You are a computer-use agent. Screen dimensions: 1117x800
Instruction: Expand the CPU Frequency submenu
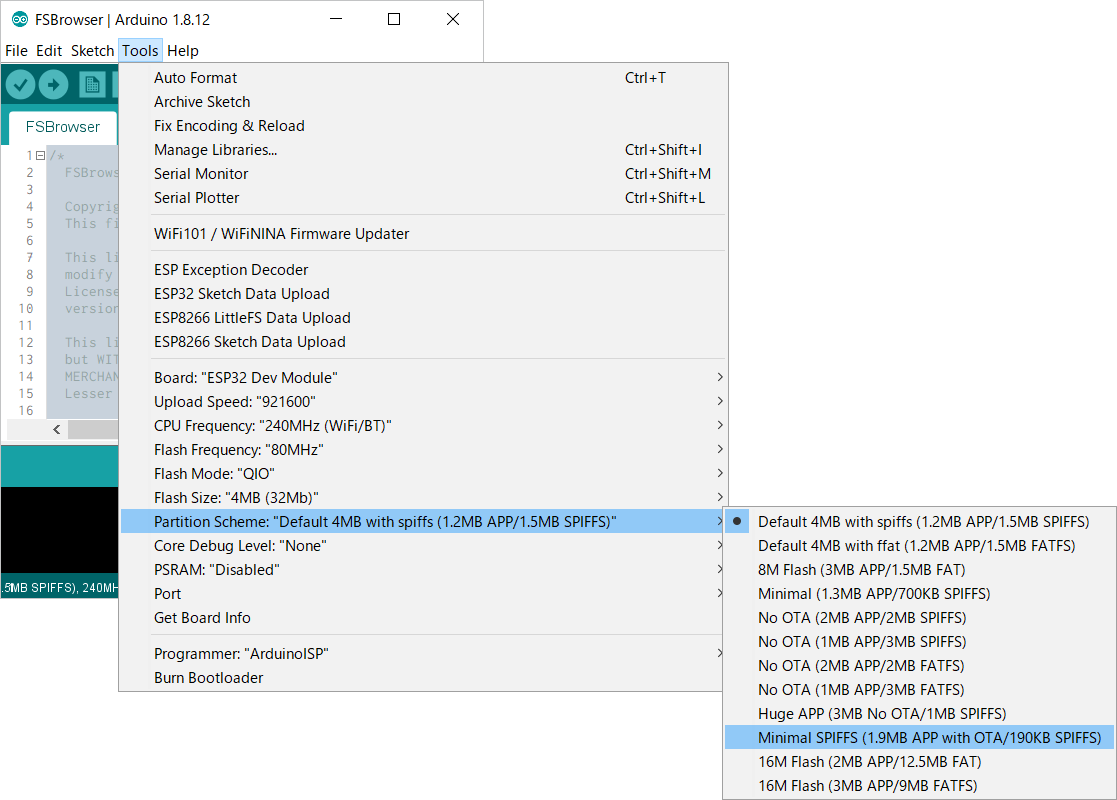pos(424,426)
